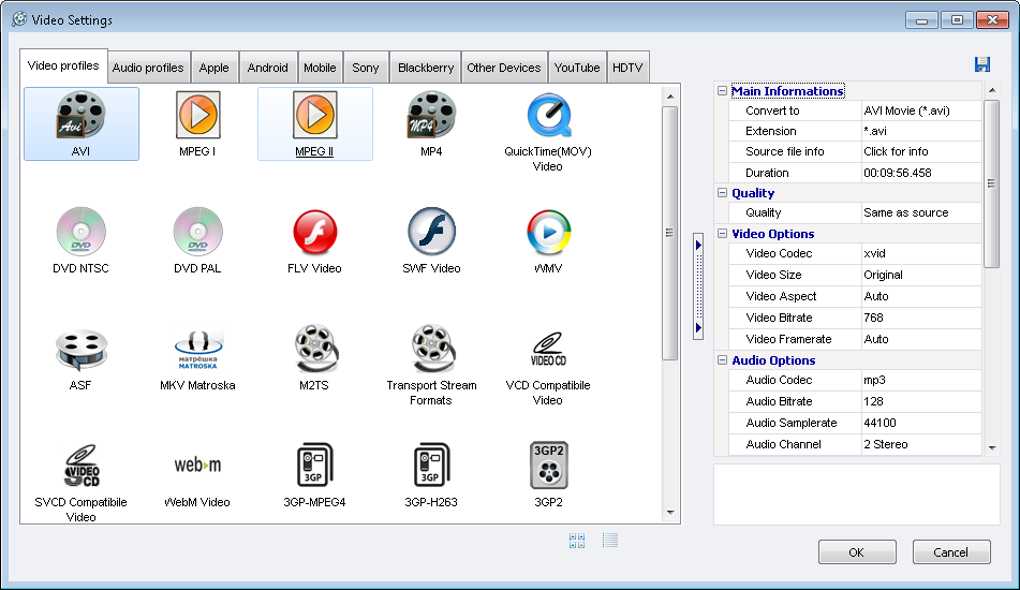This screenshot has width=1020, height=590.
Task: Click the profile list scroll up arrow
Action: tap(671, 97)
